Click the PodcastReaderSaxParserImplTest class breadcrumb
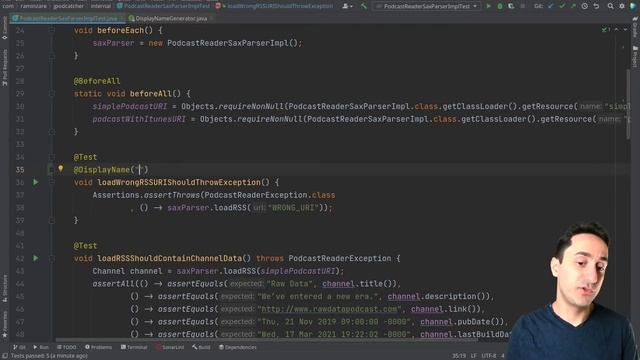640x360 pixels. click(x=163, y=6)
